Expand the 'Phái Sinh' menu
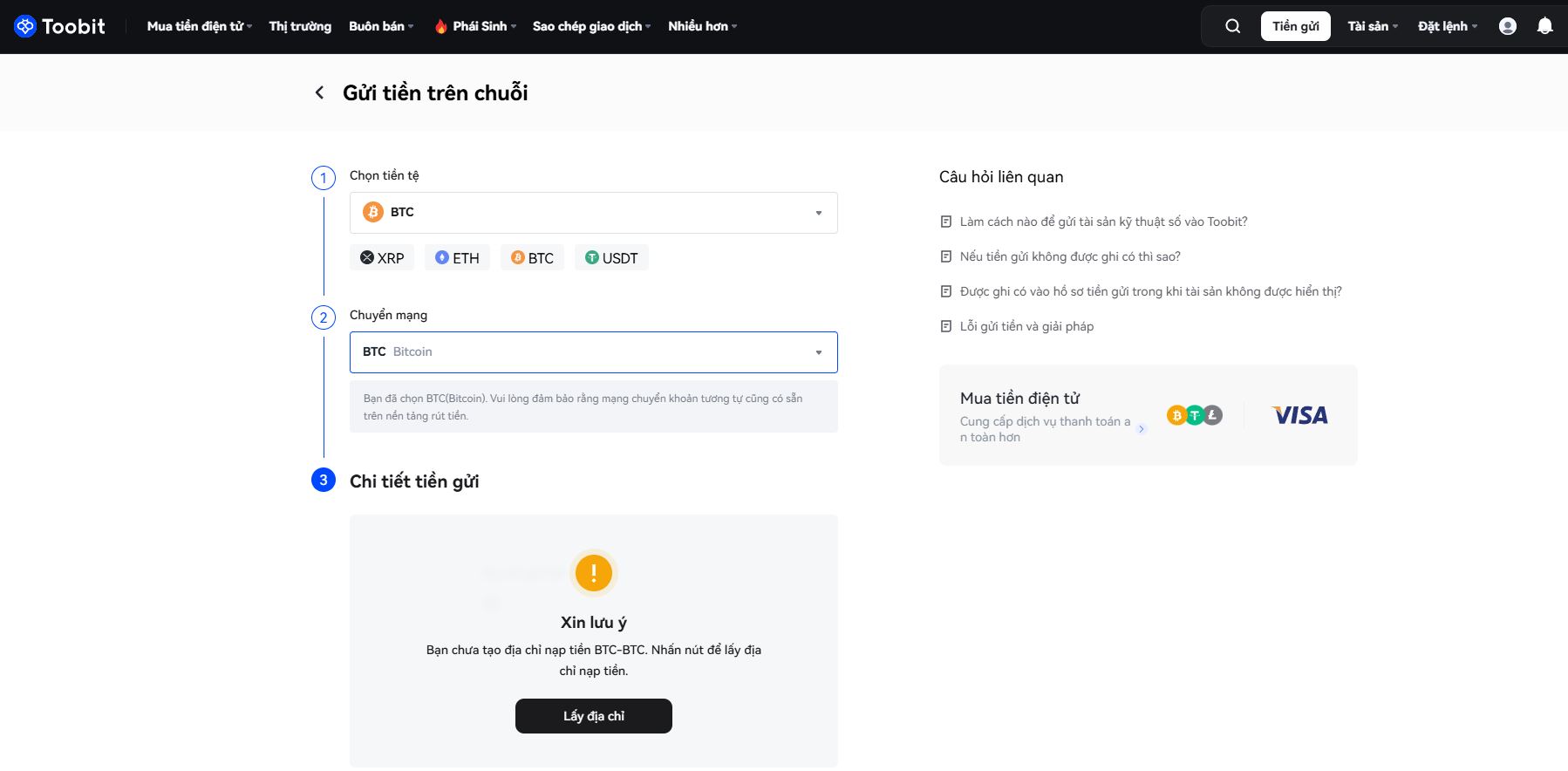Image resolution: width=1568 pixels, height=771 pixels. tap(484, 26)
